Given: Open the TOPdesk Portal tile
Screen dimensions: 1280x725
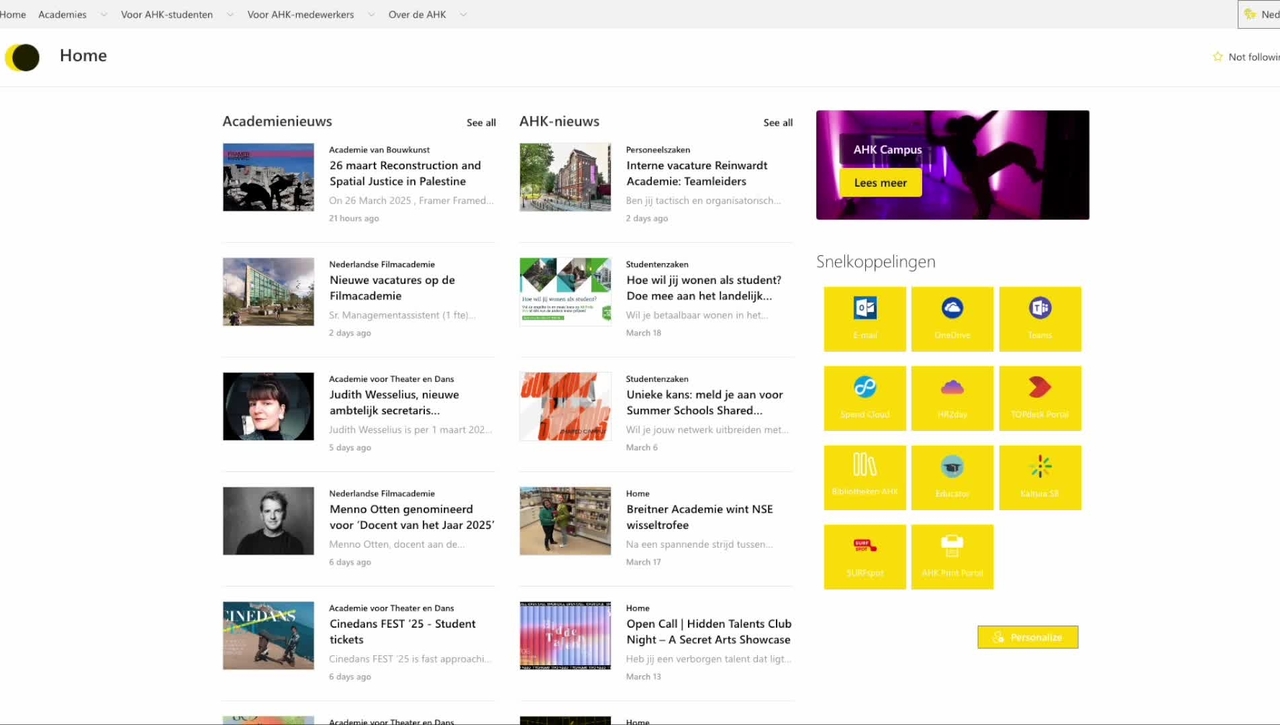Looking at the screenshot, I should click(1040, 398).
